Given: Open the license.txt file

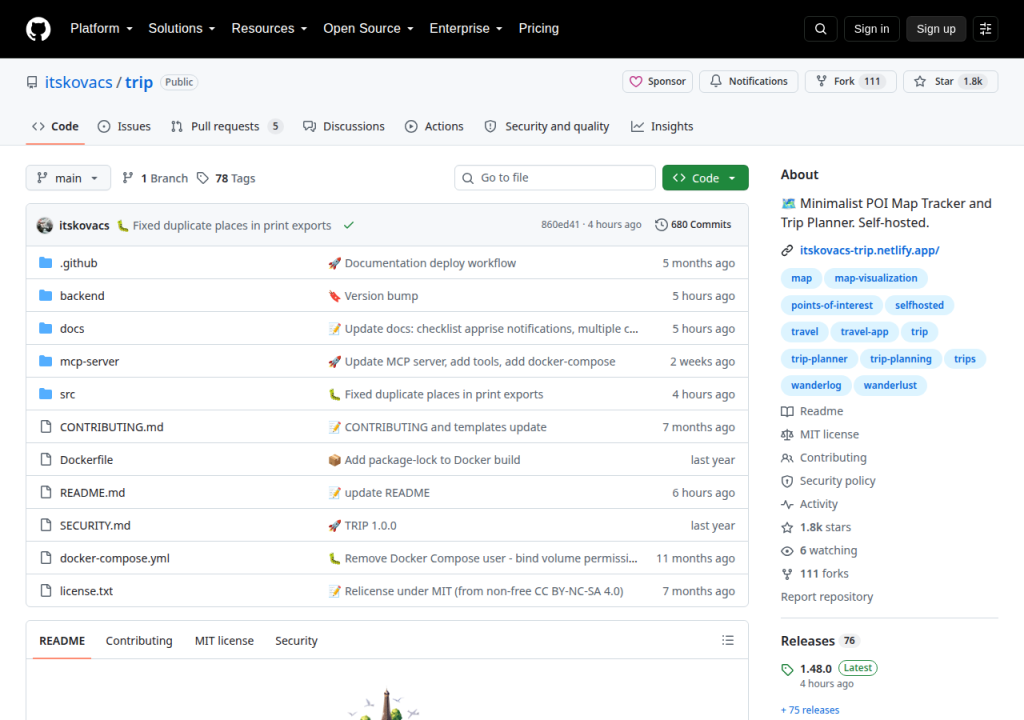Looking at the screenshot, I should [86, 591].
